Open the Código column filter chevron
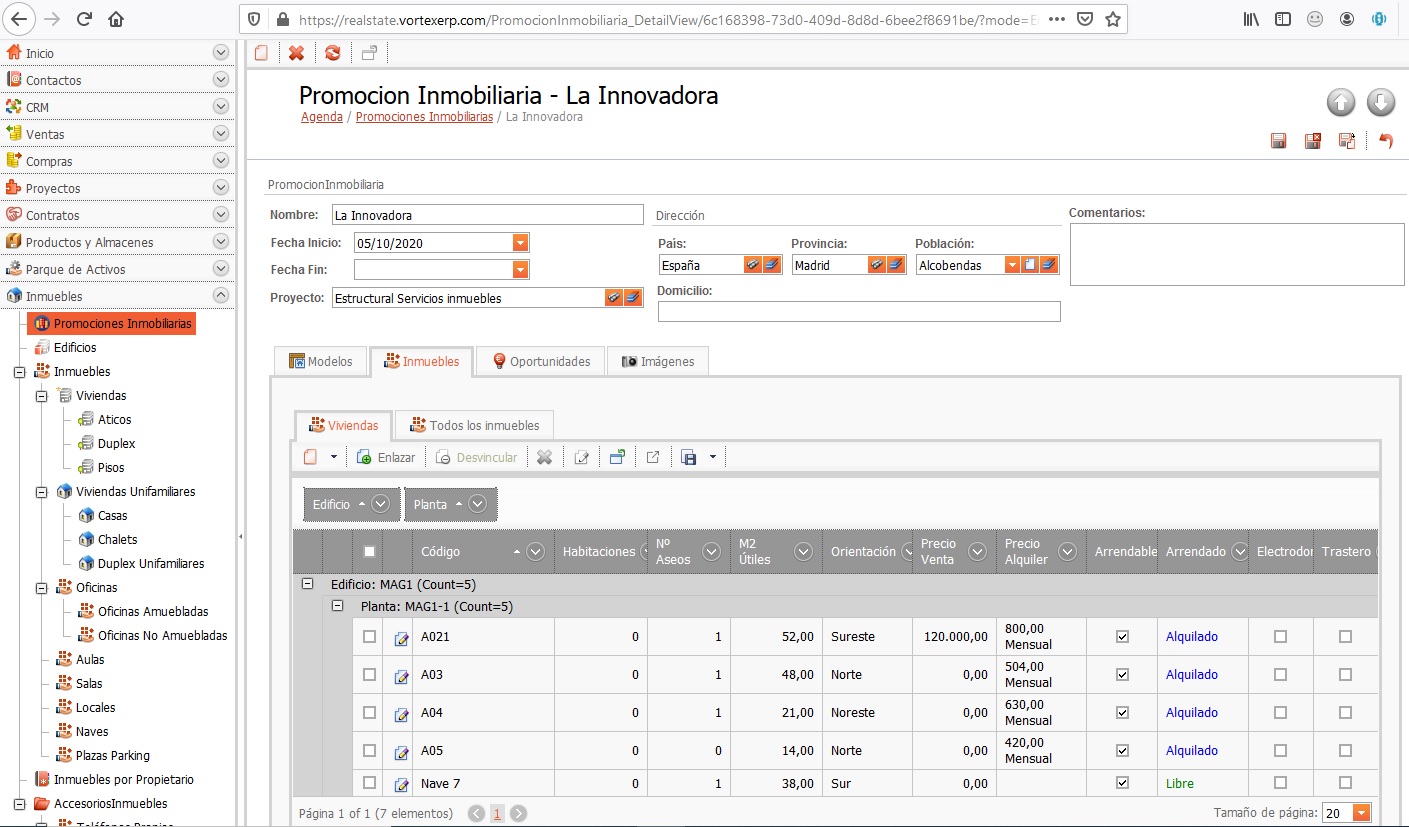This screenshot has width=1409, height=827. (535, 551)
